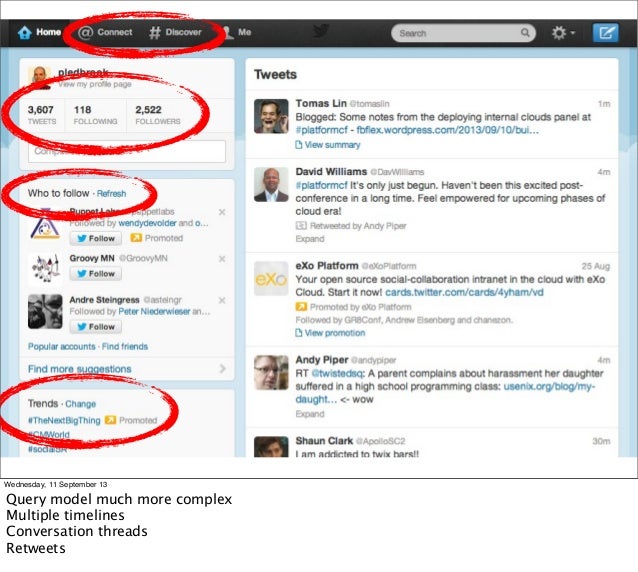
Task: Click the 1m timestamp on Tomas Lin tweet
Action: pyautogui.click(x=604, y=104)
